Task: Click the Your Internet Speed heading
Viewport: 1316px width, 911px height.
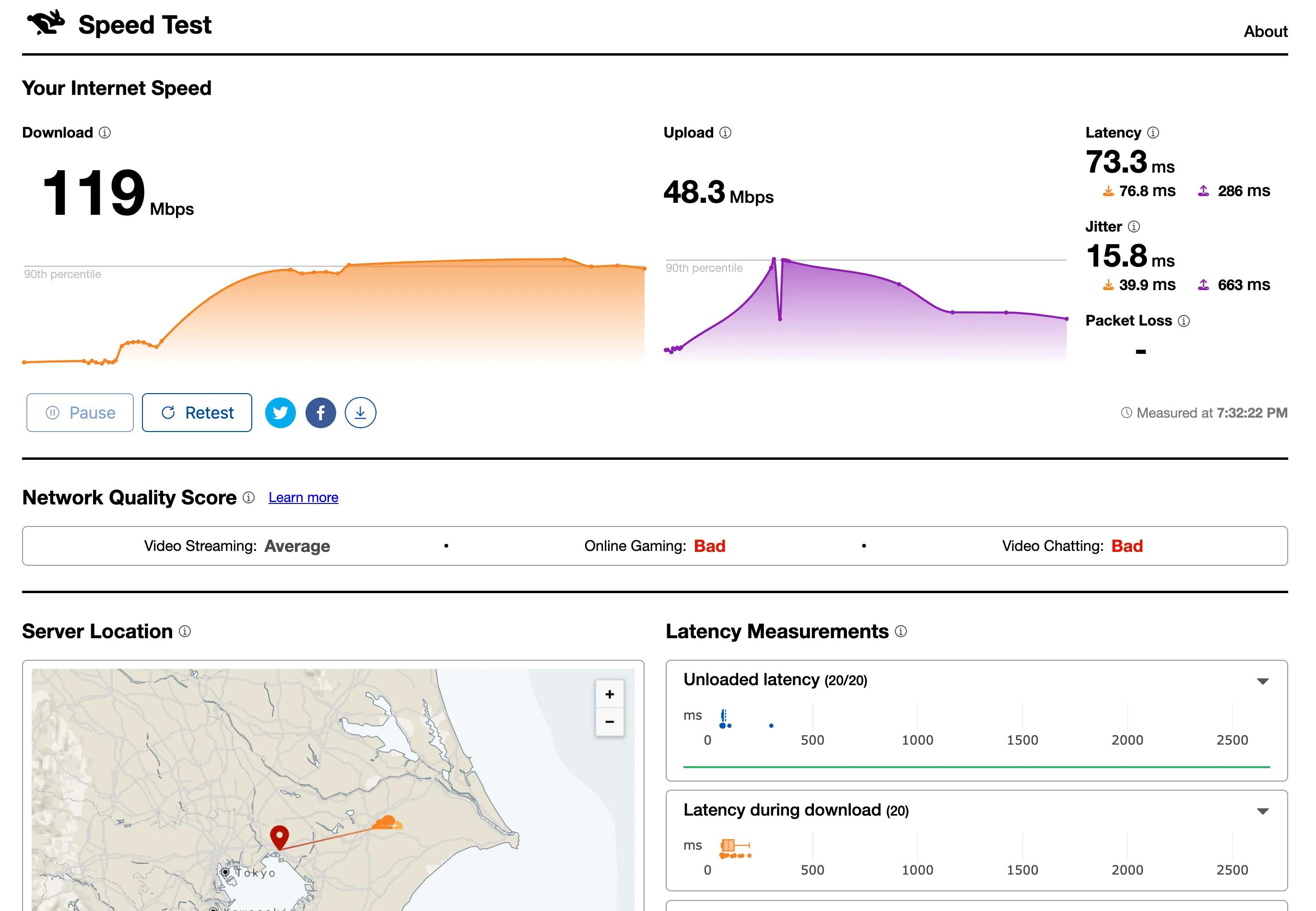Action: [x=117, y=88]
